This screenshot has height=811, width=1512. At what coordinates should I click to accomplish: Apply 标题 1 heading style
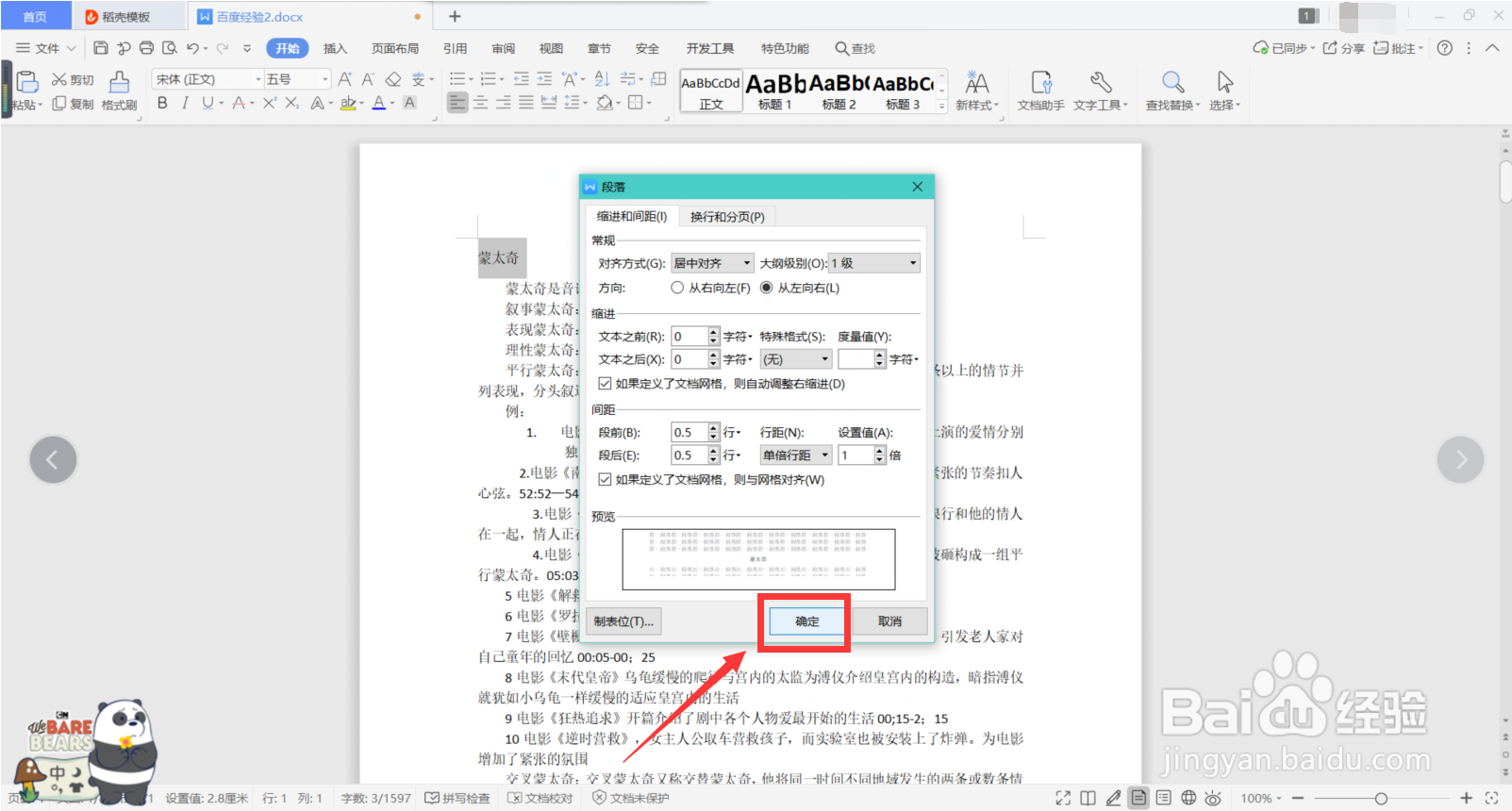click(x=774, y=91)
